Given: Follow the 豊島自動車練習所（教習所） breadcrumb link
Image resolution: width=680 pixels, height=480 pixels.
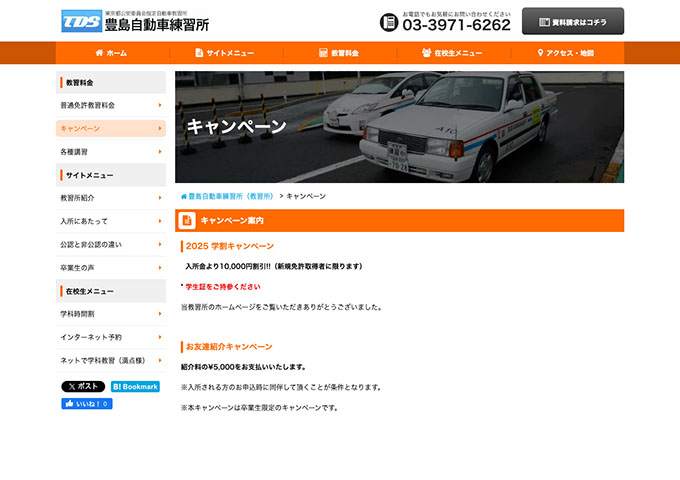Looking at the screenshot, I should [x=229, y=196].
